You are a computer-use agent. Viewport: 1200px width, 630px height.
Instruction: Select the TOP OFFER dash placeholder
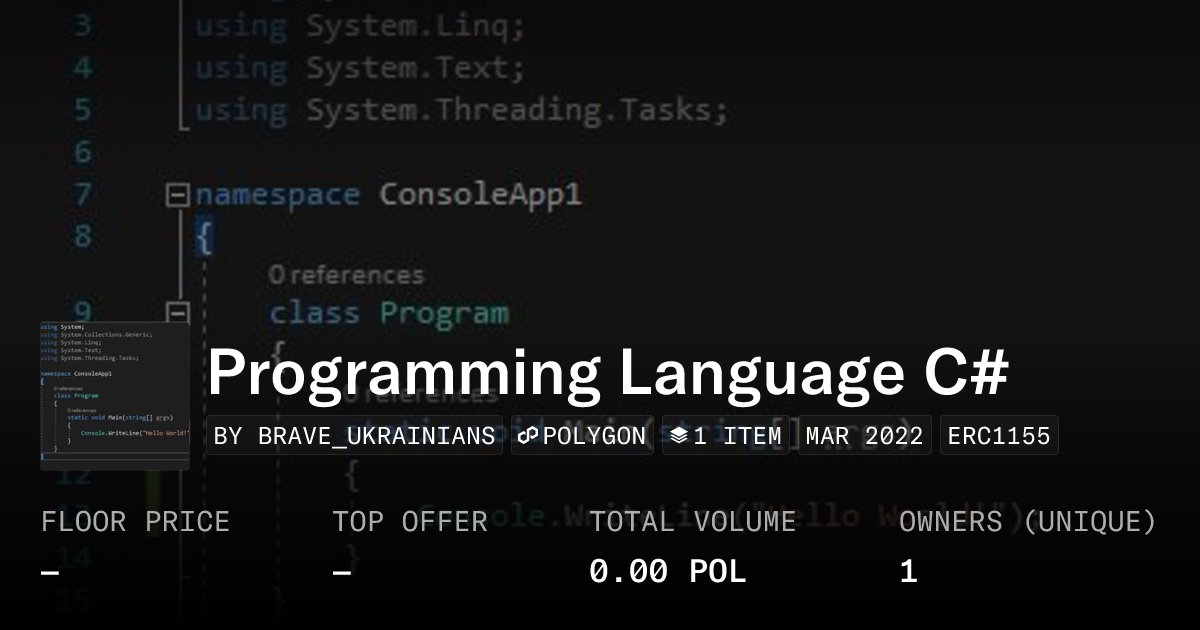pyautogui.click(x=341, y=571)
